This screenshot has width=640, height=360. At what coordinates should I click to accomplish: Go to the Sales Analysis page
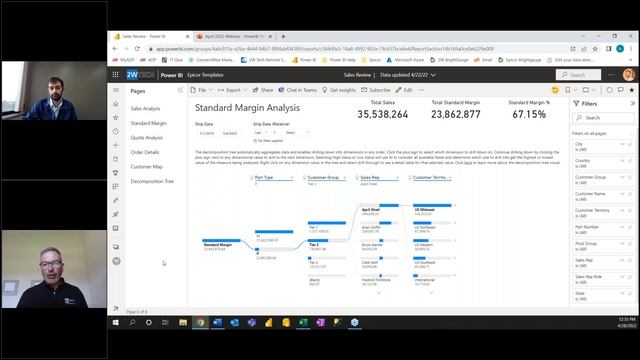click(145, 109)
